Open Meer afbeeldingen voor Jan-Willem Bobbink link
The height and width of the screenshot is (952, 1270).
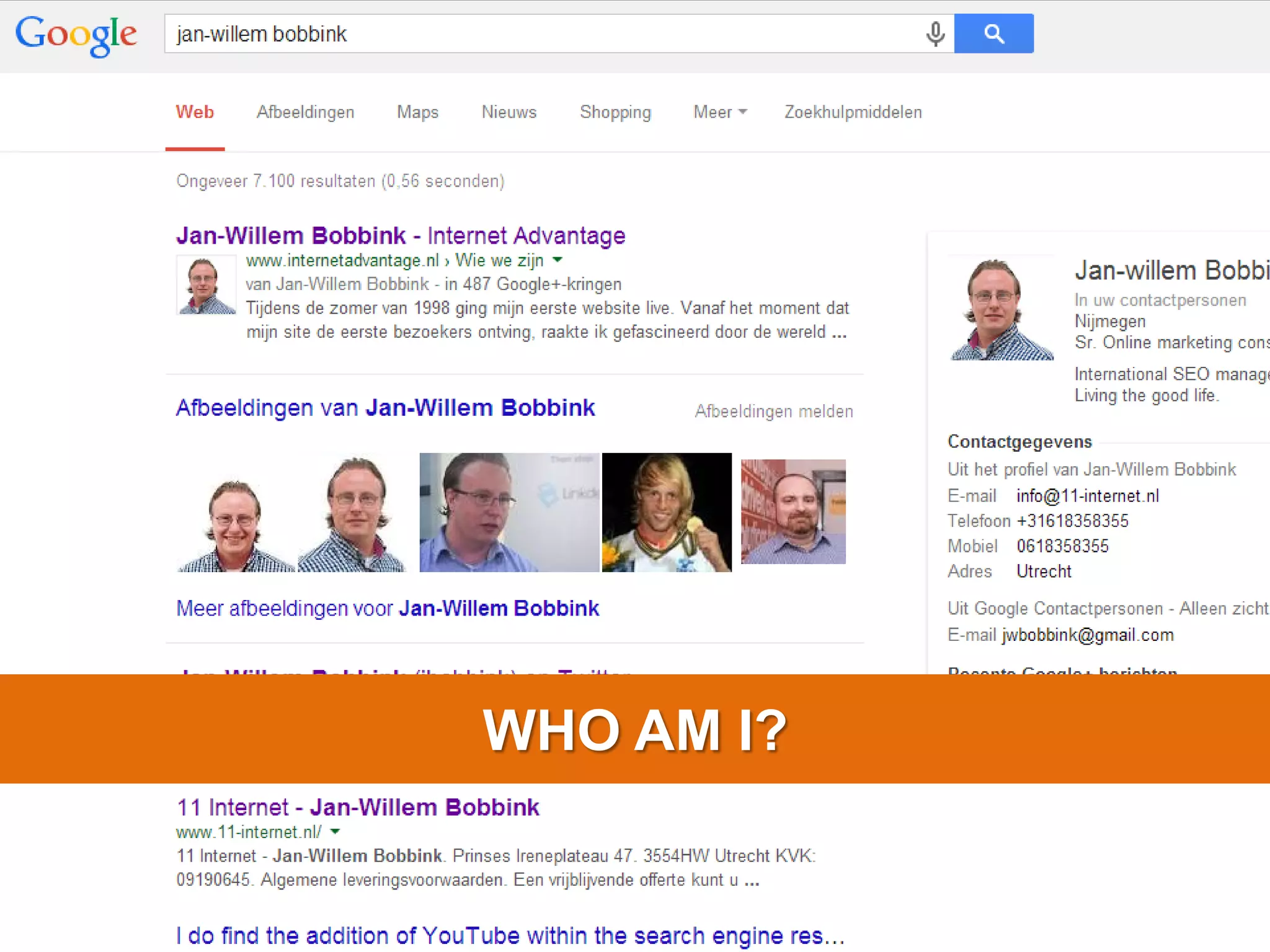[388, 608]
